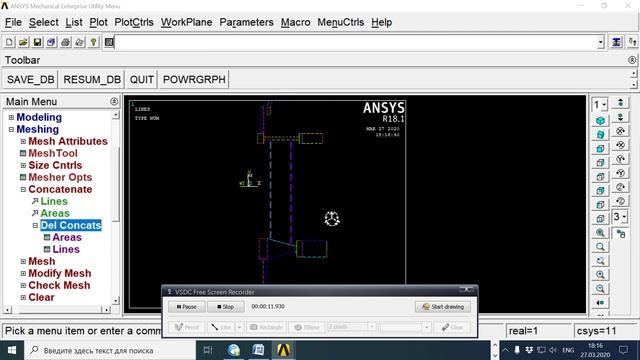Click the Report Generator icon
Viewport: 640px width, 360px height.
(79, 42)
